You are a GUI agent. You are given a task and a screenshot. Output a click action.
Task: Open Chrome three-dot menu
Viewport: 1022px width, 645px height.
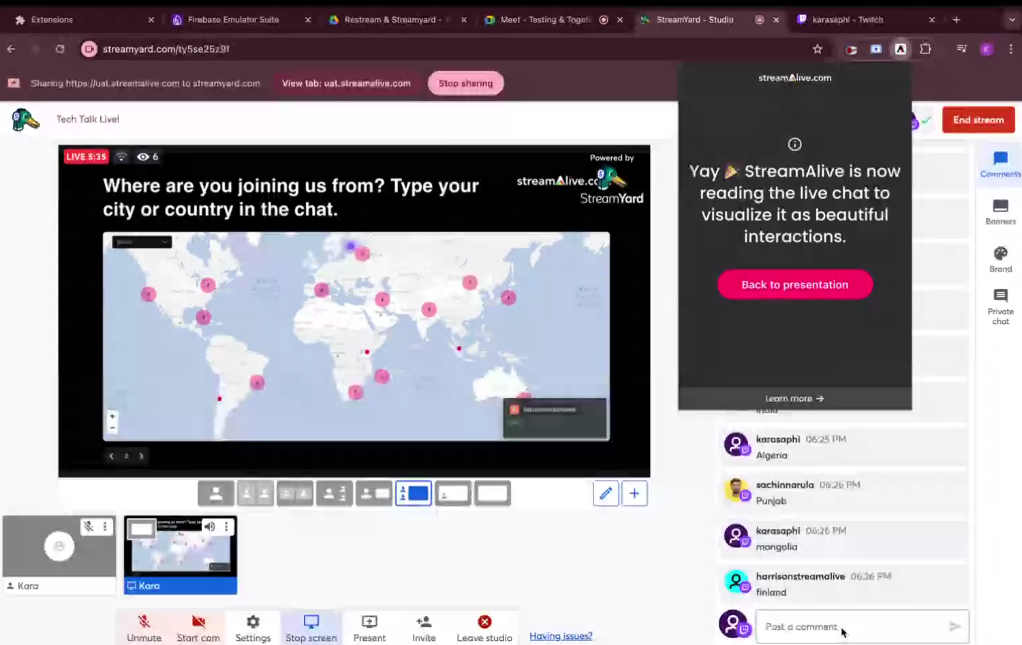(1011, 49)
